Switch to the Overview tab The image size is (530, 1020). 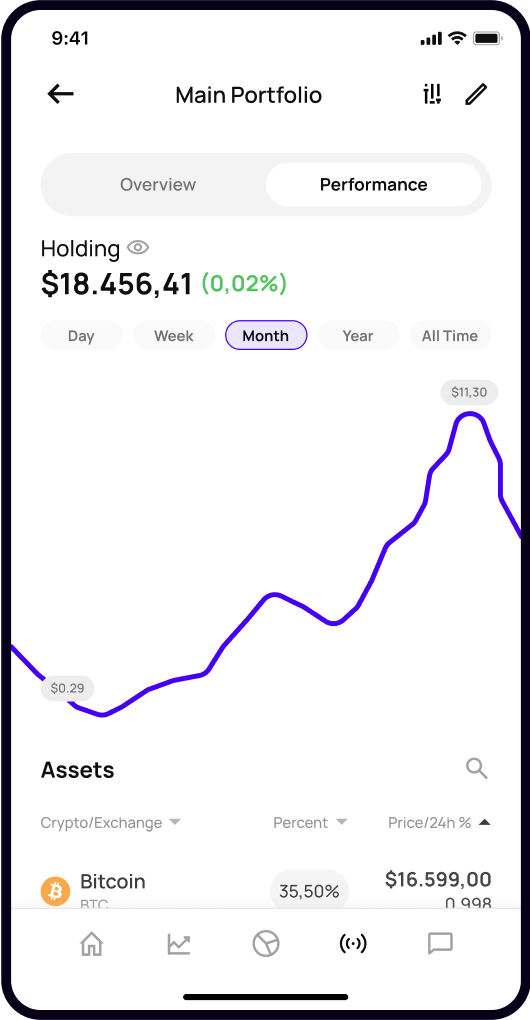tap(158, 185)
